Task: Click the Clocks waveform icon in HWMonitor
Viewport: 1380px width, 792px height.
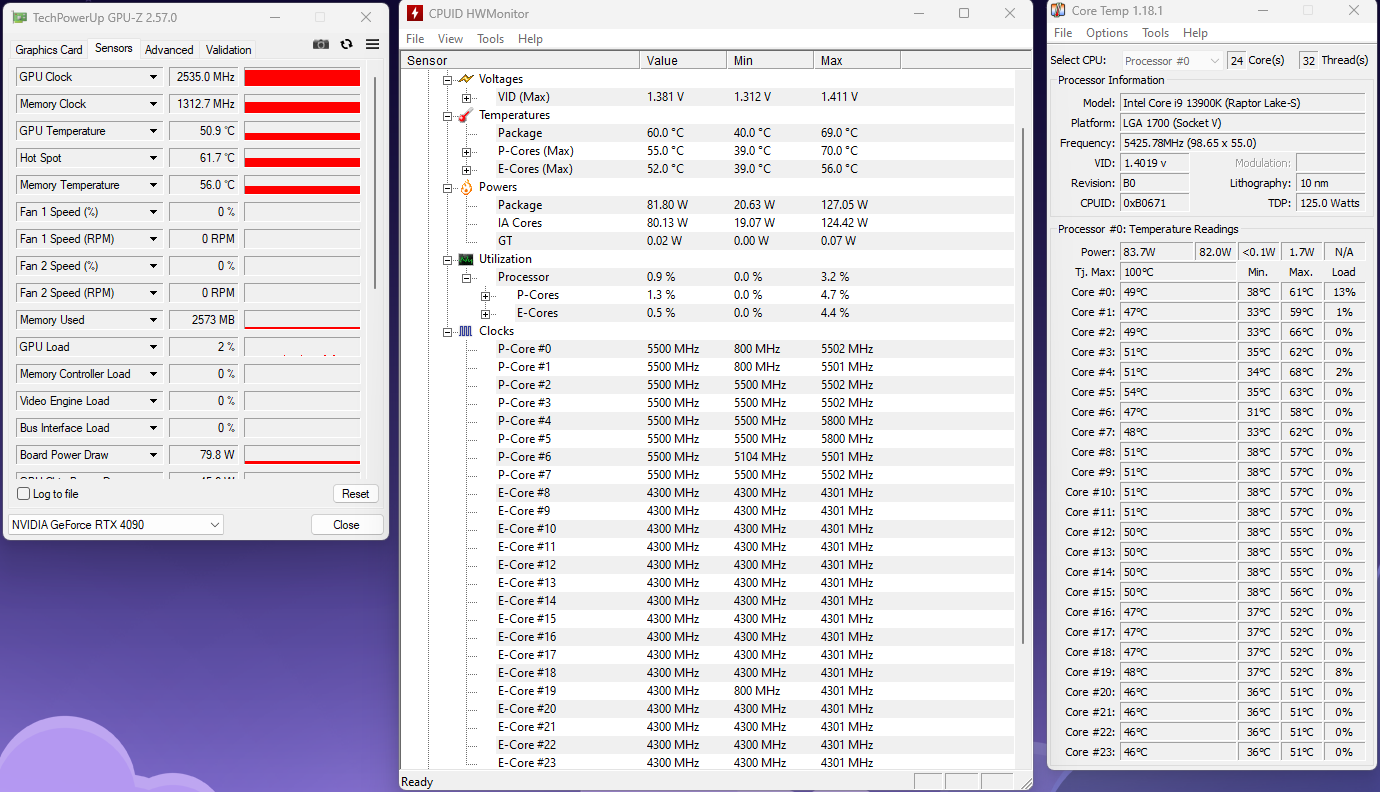Action: click(x=465, y=331)
